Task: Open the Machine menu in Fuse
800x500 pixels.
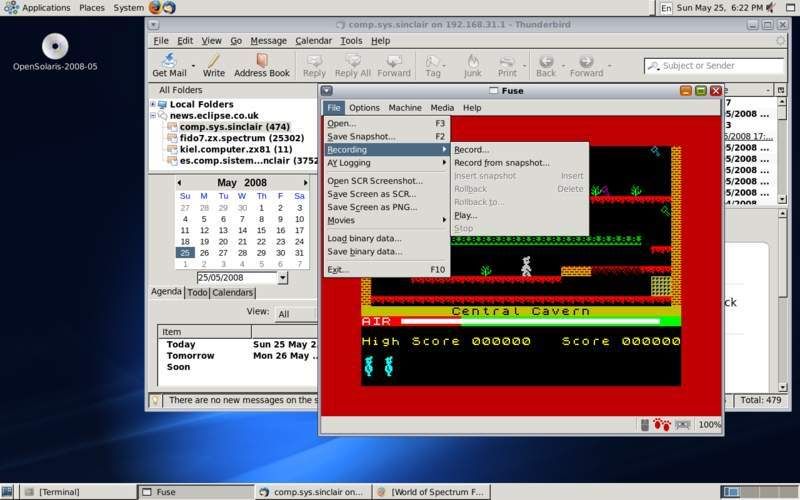Action: (x=405, y=108)
